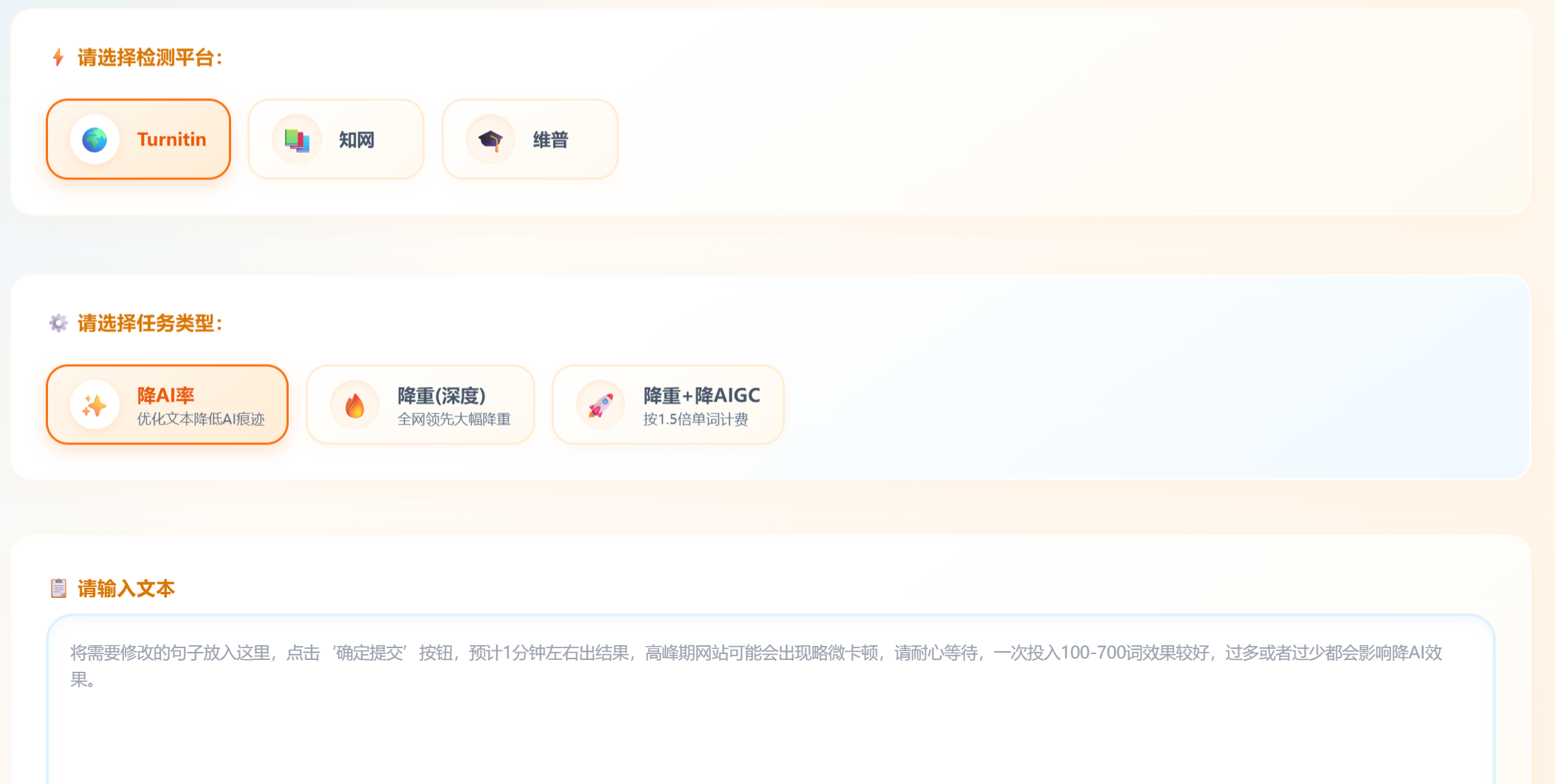The image size is (1555, 784).
Task: Choose the 知网 platform option
Action: [336, 140]
